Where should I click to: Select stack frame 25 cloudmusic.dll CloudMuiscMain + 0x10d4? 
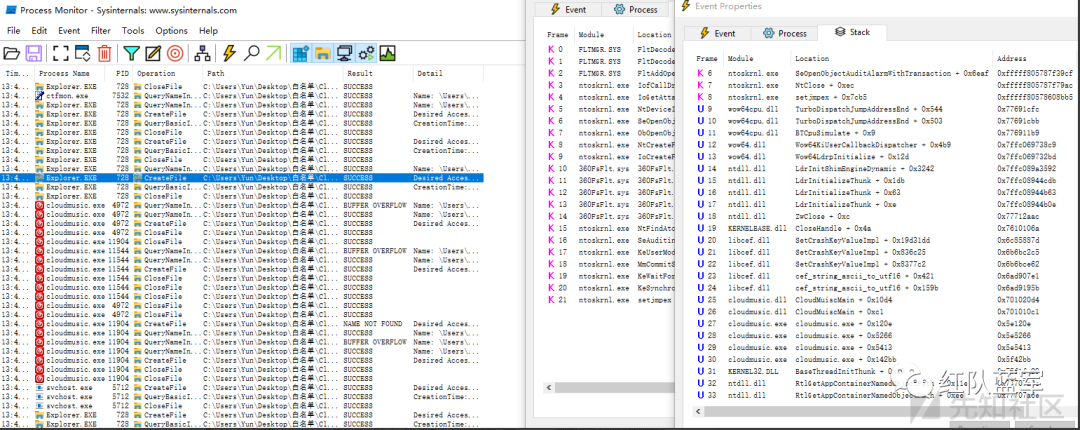tap(882, 300)
